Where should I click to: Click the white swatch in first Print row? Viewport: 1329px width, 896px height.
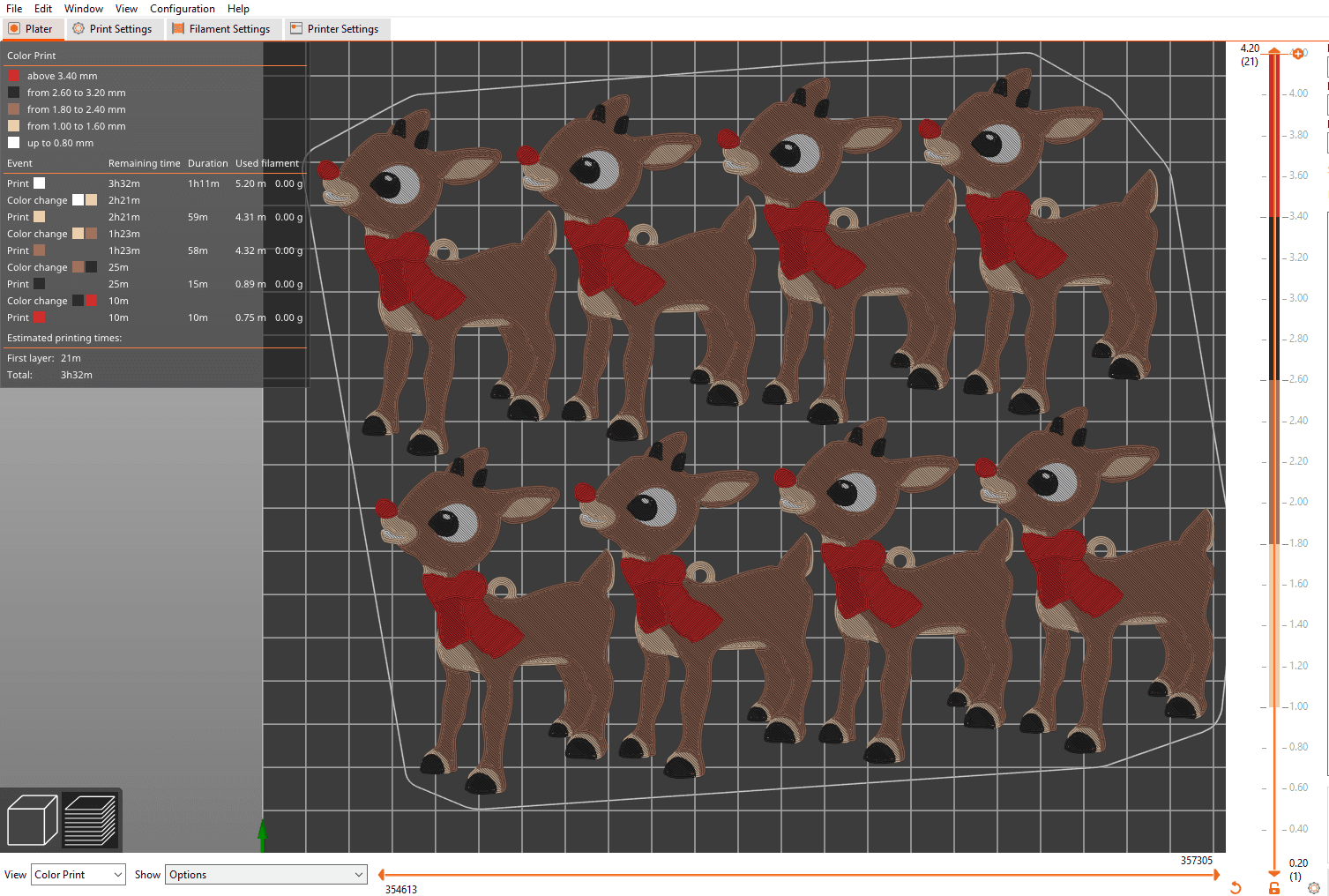39,183
